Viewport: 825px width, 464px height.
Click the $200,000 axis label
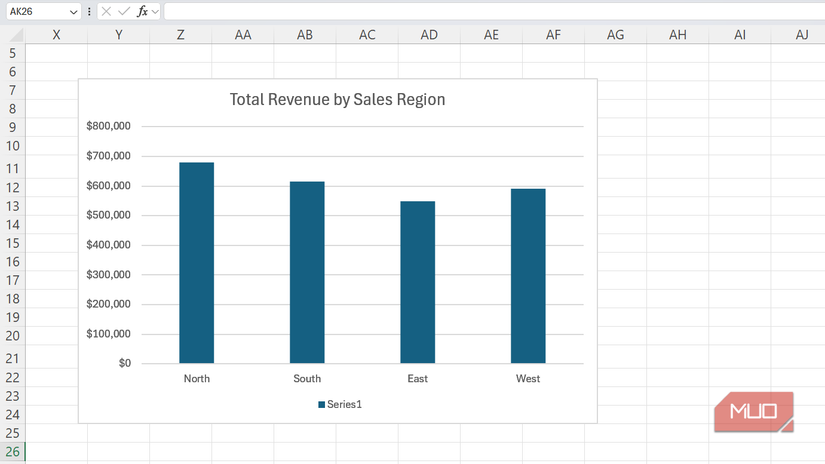[108, 304]
